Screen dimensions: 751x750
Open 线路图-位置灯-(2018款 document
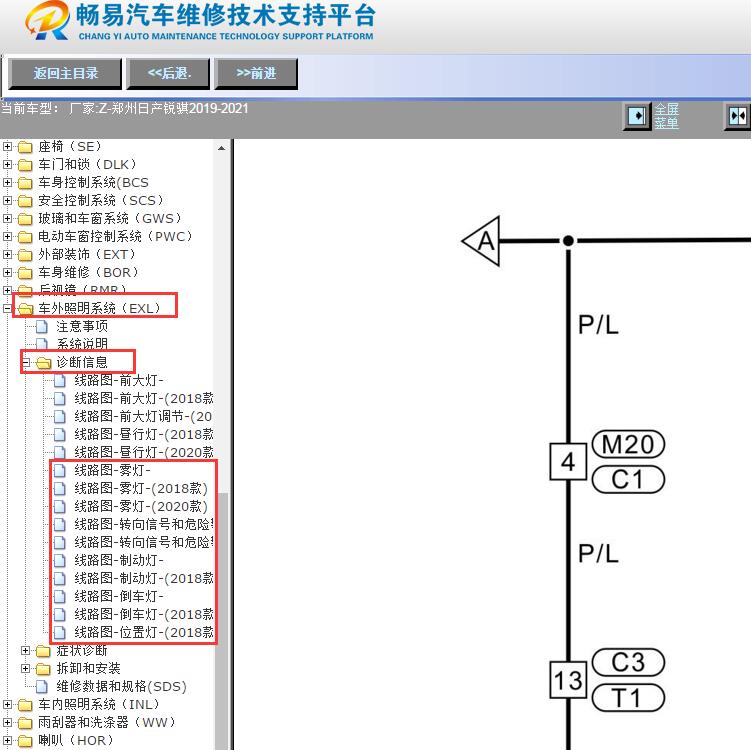144,633
